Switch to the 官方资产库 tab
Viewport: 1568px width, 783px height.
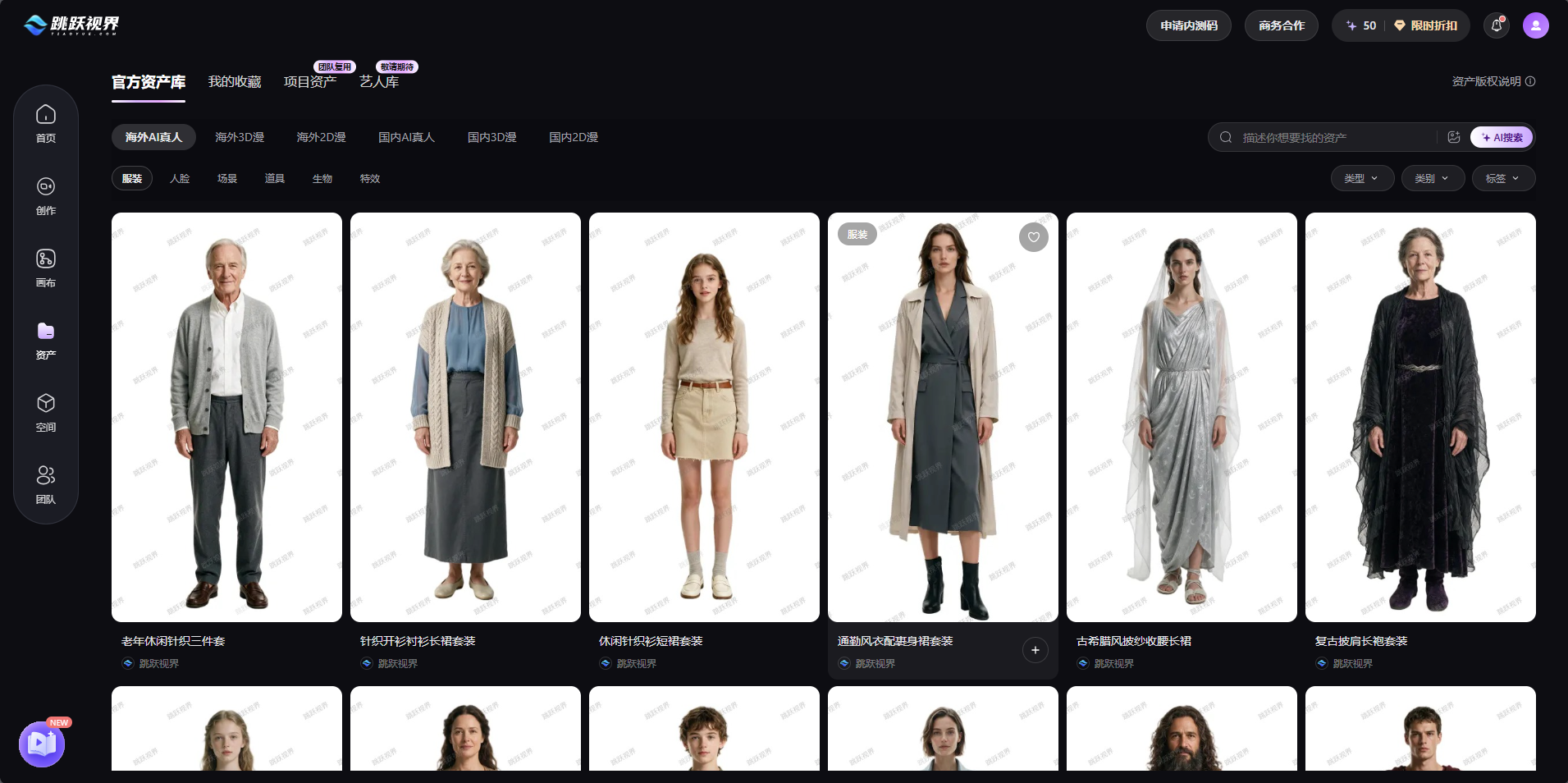149,82
